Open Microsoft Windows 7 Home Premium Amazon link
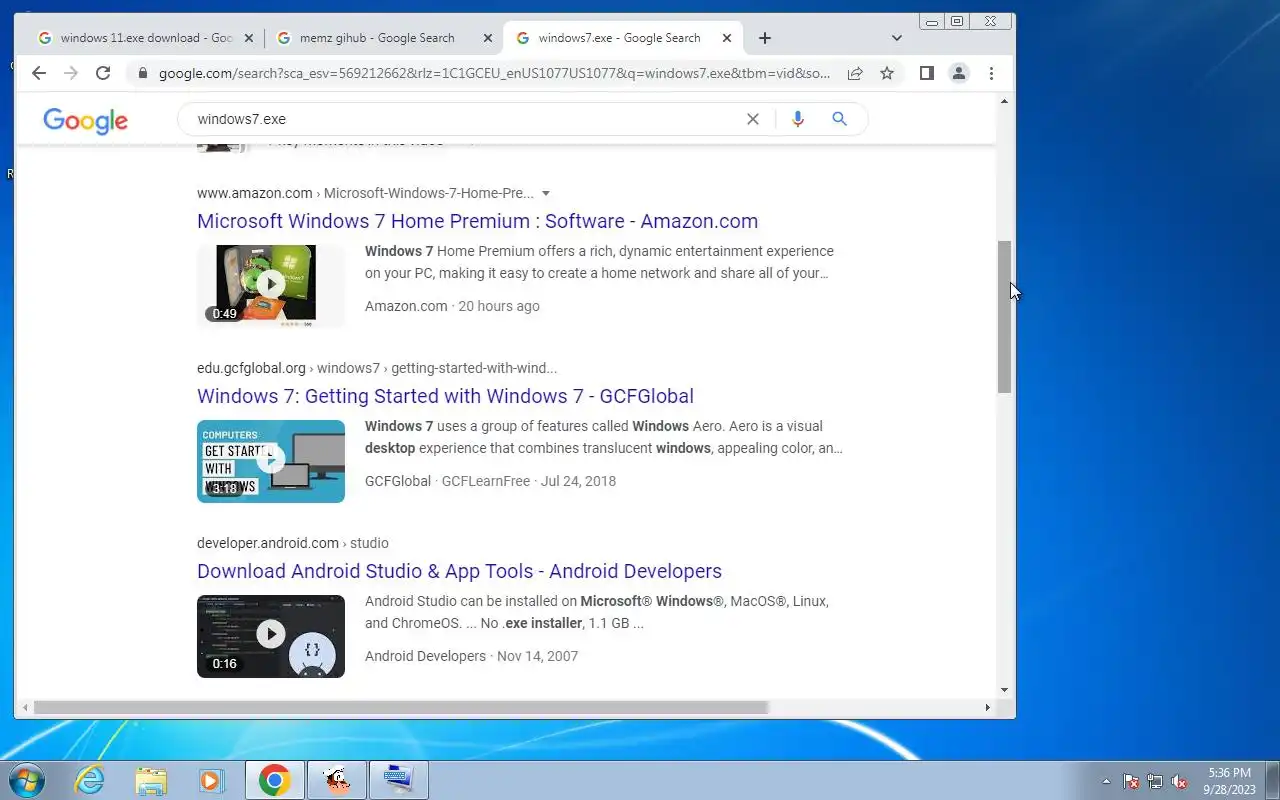Screen dimensions: 1280x800 click(x=477, y=221)
